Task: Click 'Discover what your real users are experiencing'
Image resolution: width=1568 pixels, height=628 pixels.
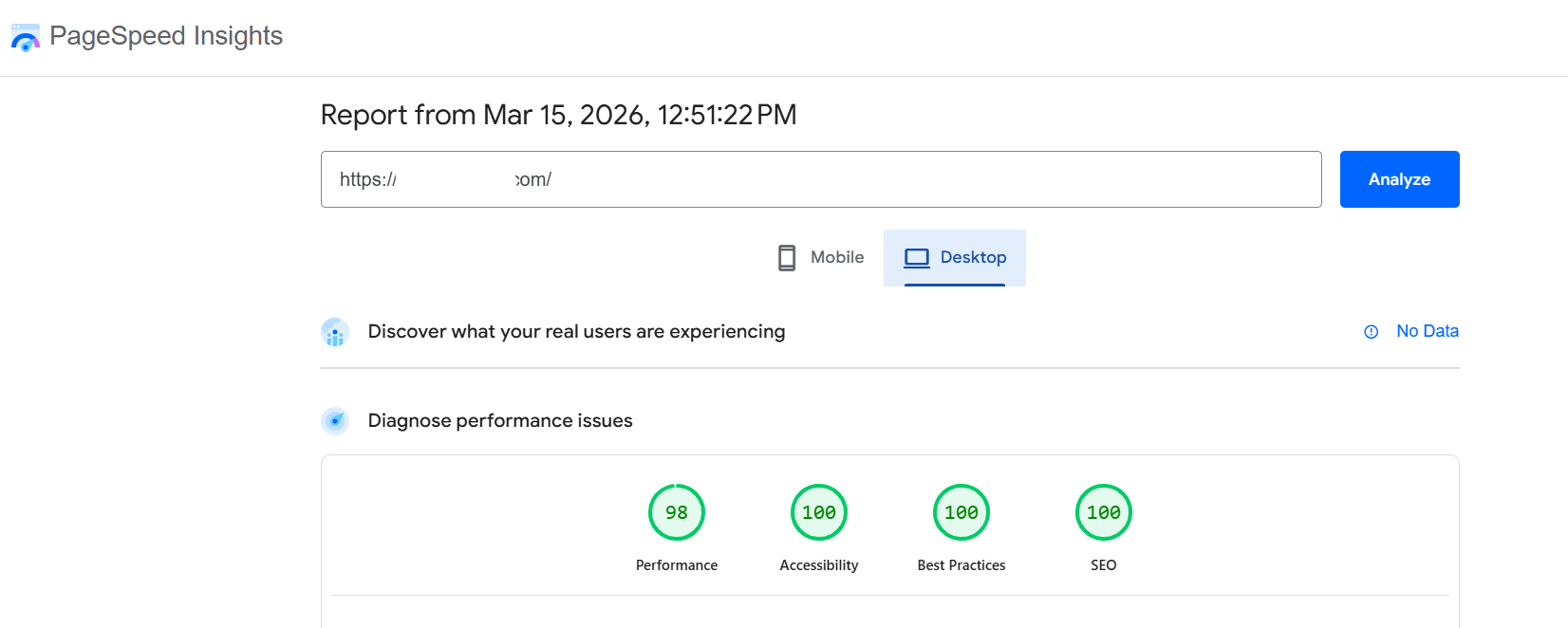Action: point(577,332)
